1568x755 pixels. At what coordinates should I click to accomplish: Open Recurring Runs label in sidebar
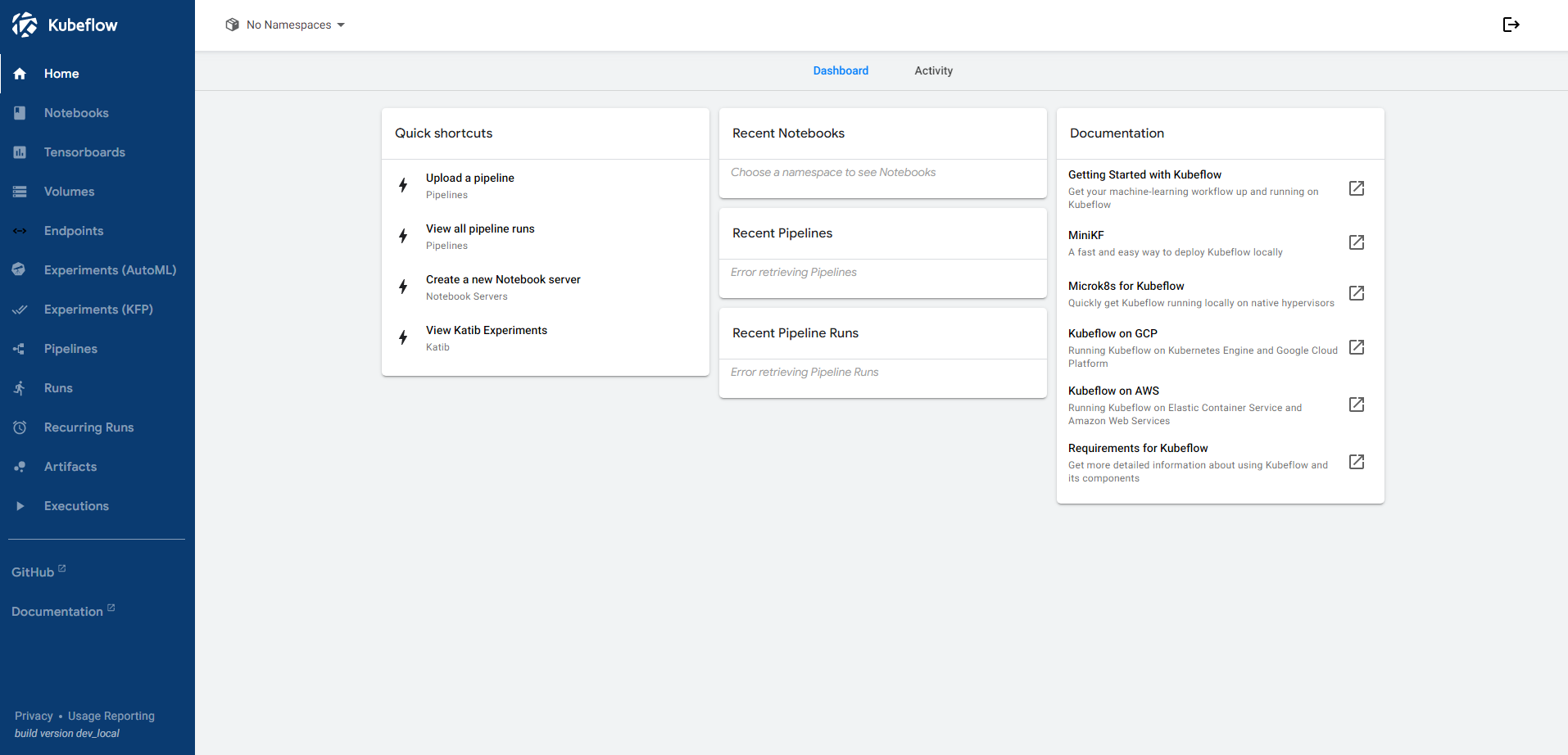89,427
